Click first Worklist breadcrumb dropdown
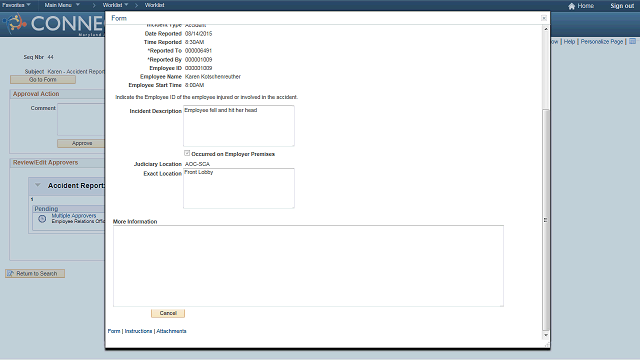 click(x=115, y=5)
